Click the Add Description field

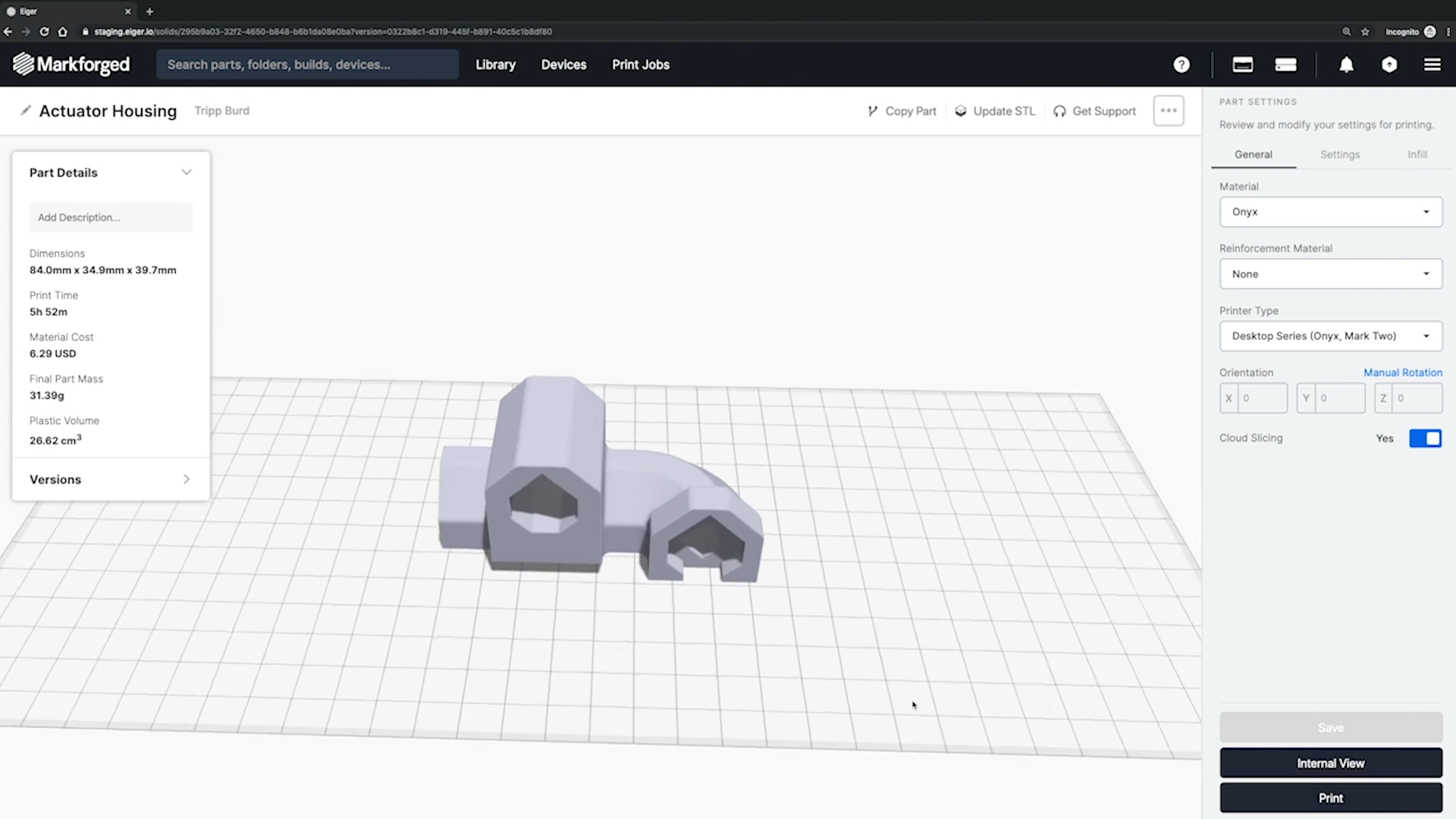111,217
